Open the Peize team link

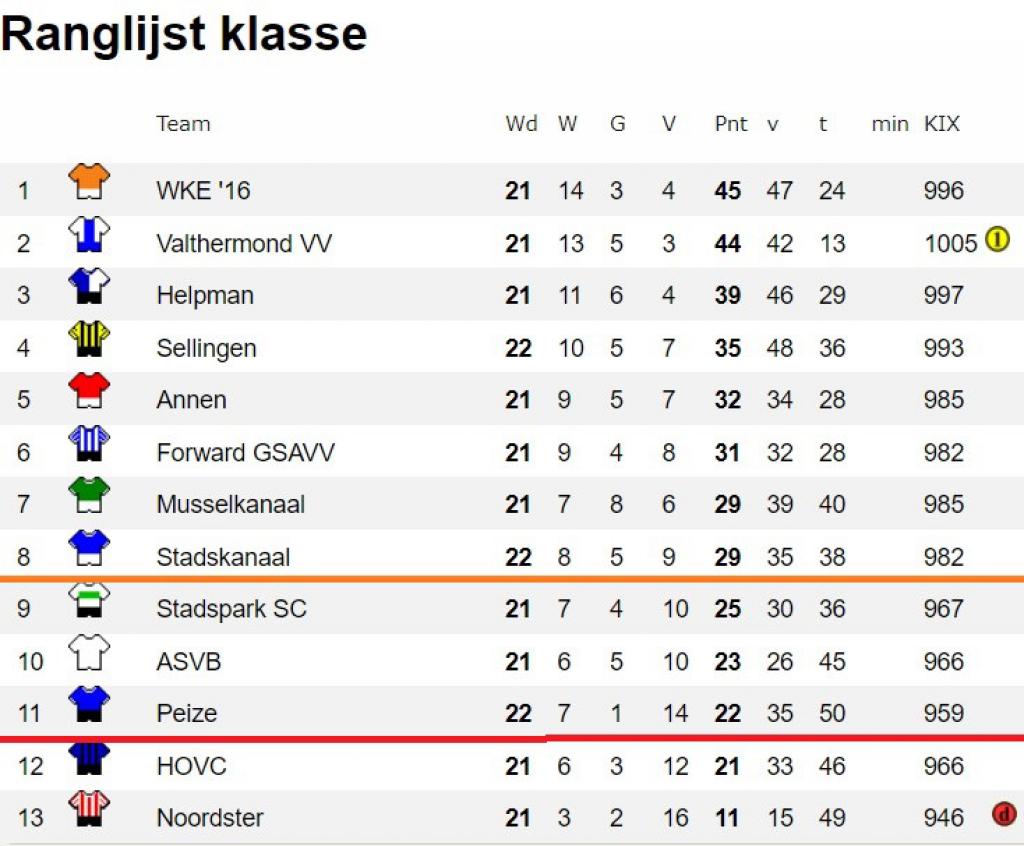pyautogui.click(x=187, y=713)
